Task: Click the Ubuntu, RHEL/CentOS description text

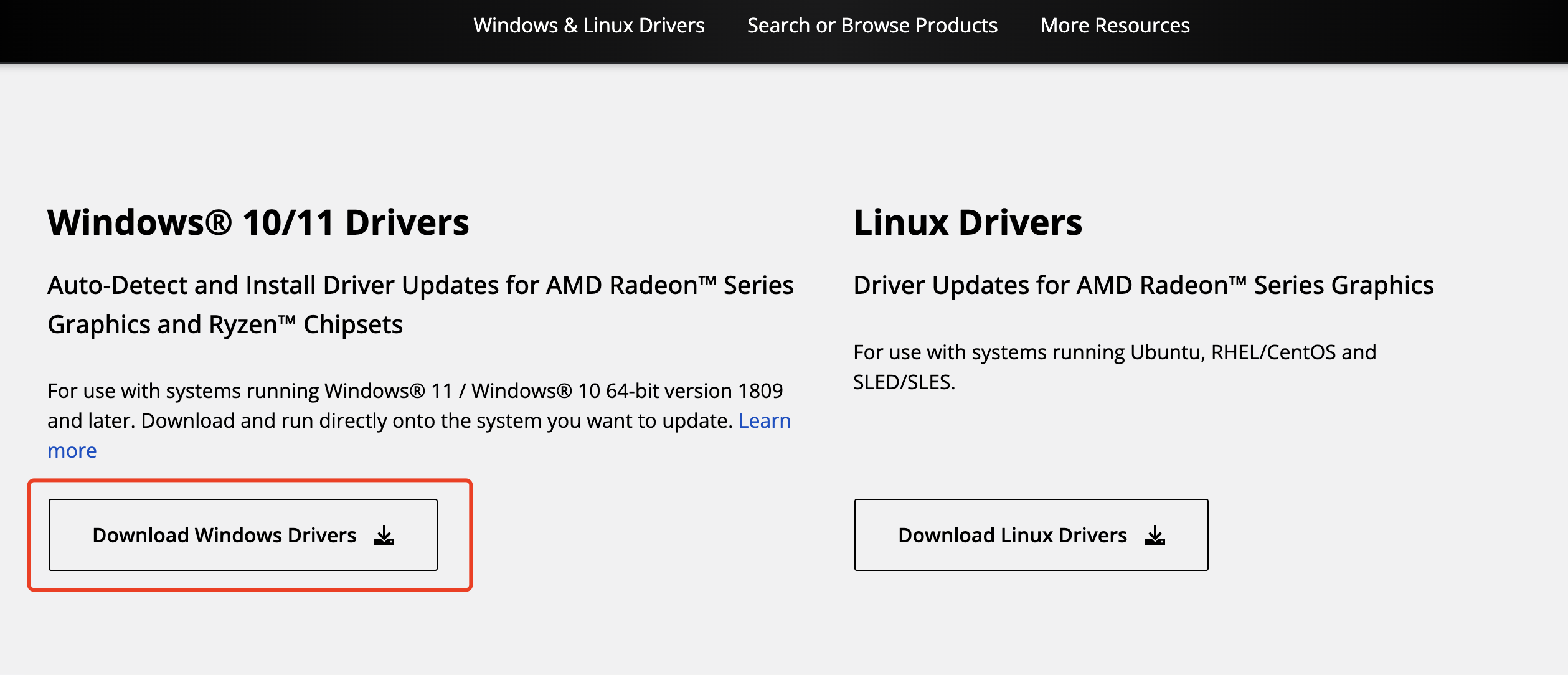Action: [x=1114, y=352]
